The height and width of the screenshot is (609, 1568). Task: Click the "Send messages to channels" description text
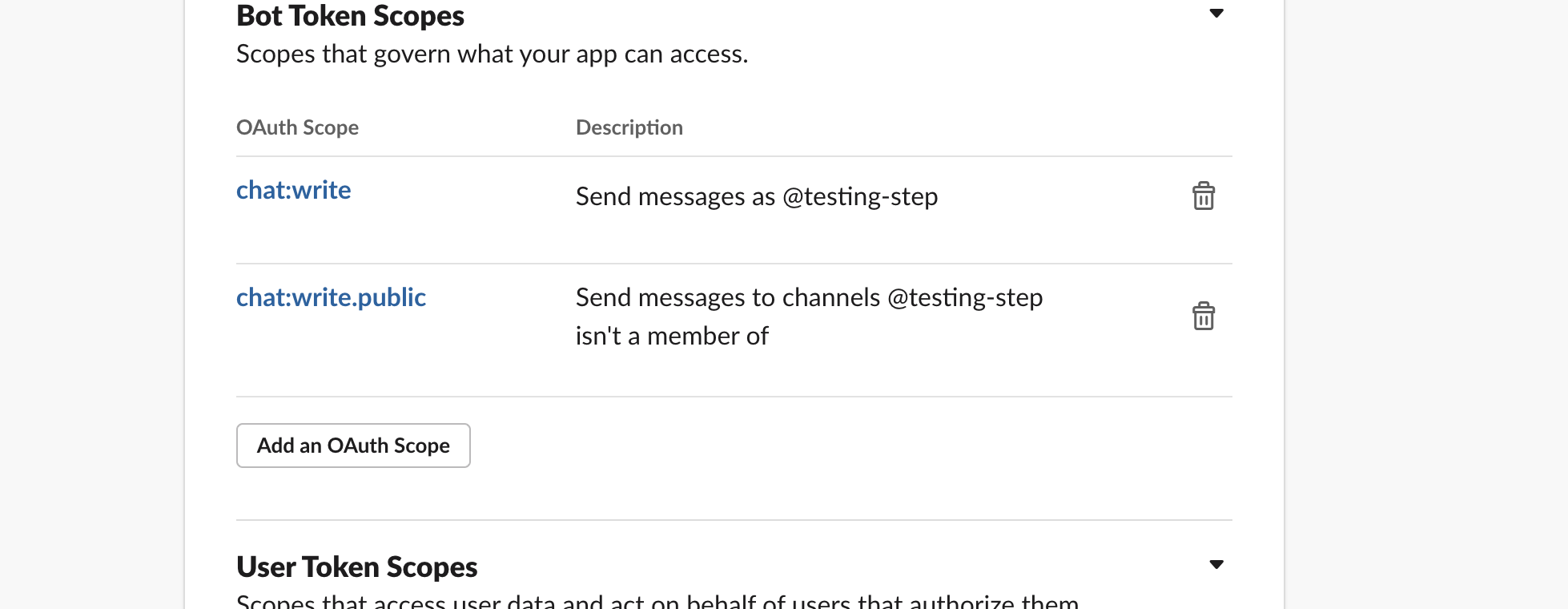(x=809, y=297)
